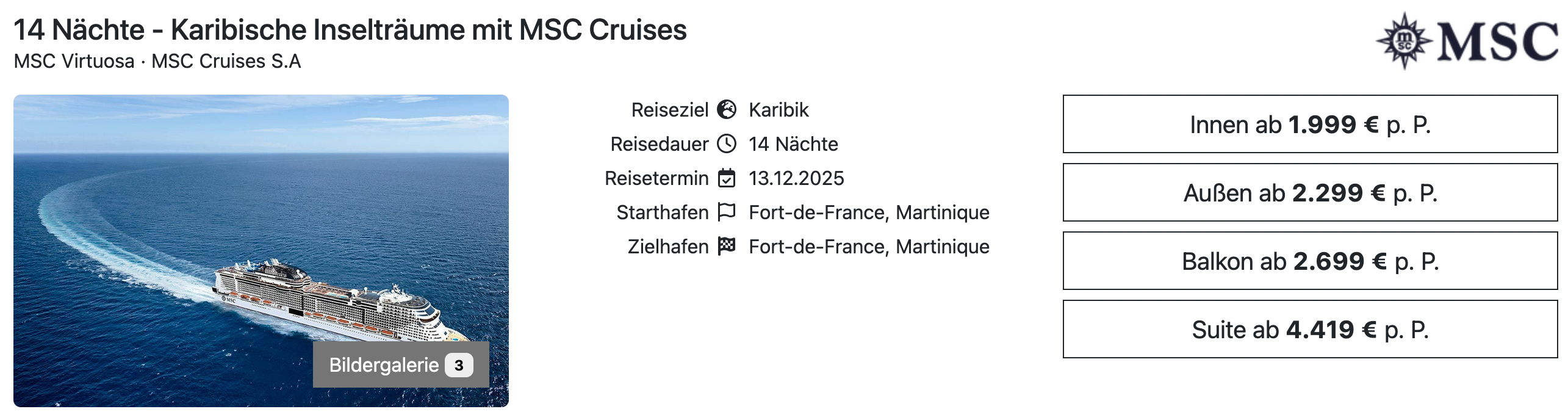Choose the Außen cabin option at 2.299 €
Image resolution: width=1568 pixels, height=420 pixels.
click(x=1310, y=193)
